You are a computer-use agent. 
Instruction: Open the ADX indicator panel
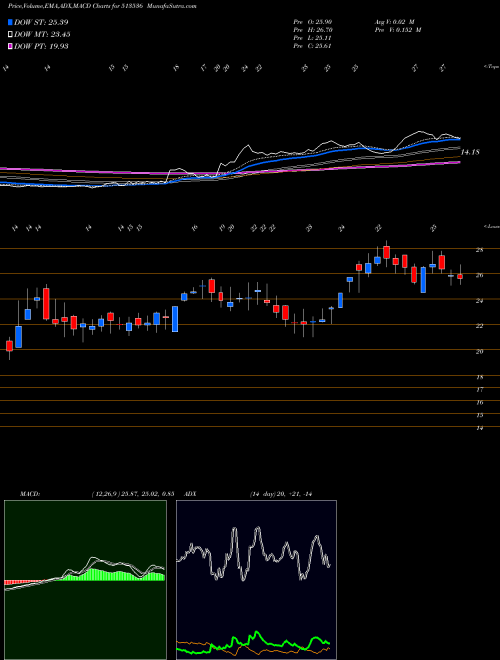point(256,580)
